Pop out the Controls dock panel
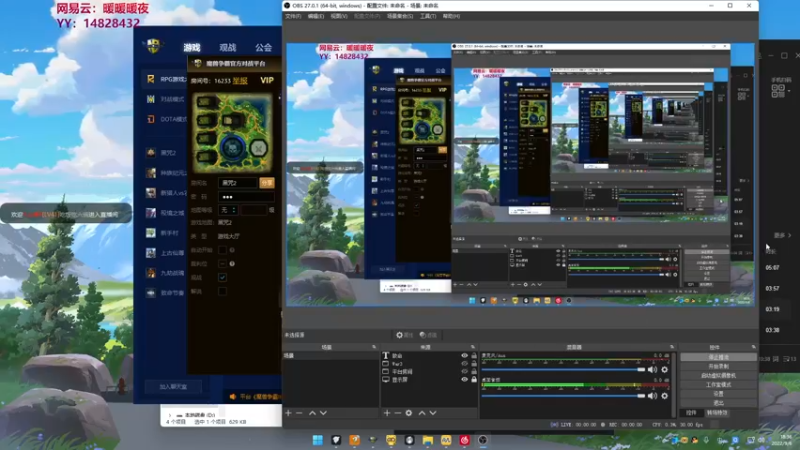 point(753,347)
